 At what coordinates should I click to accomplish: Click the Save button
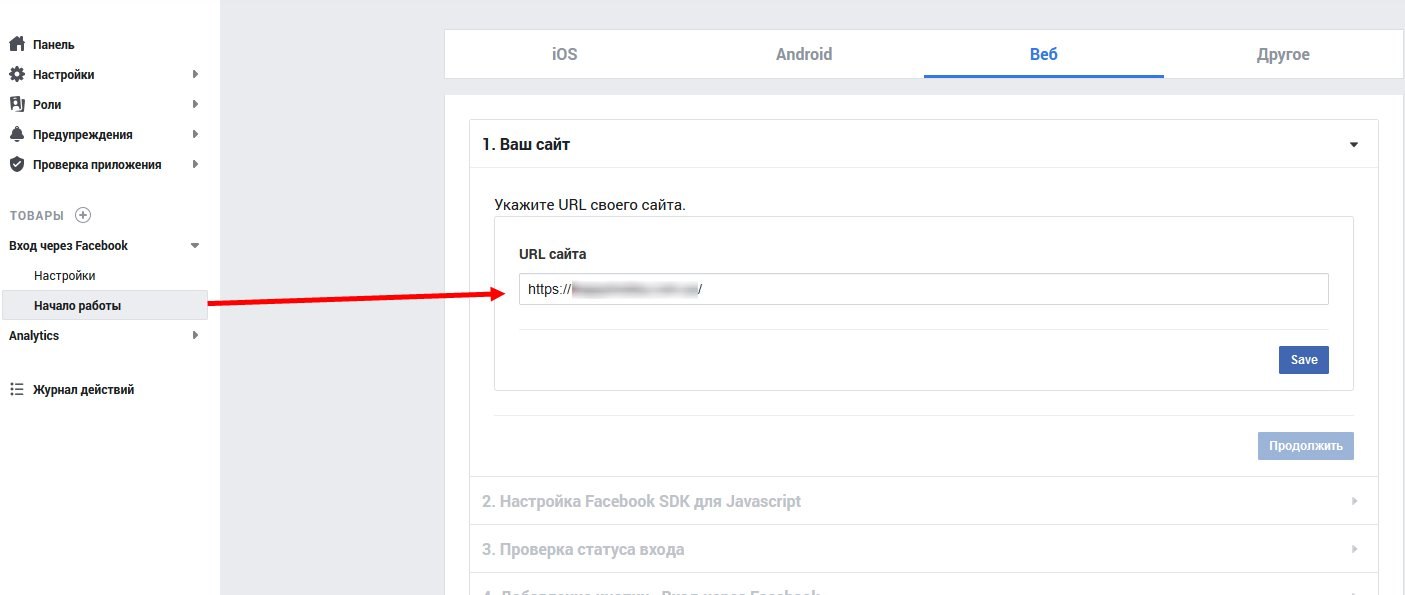click(x=1303, y=360)
